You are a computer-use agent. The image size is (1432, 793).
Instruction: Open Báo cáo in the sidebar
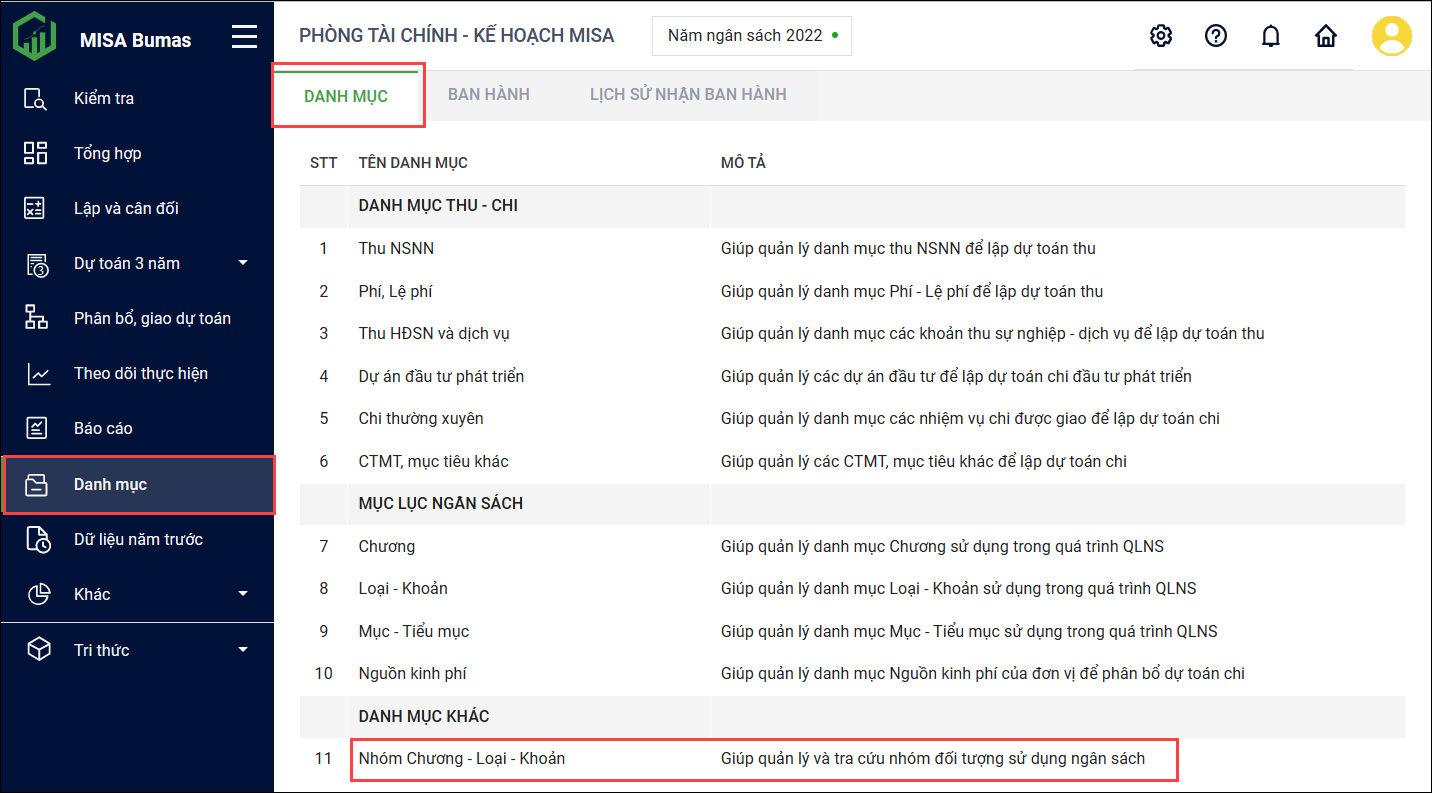click(103, 428)
